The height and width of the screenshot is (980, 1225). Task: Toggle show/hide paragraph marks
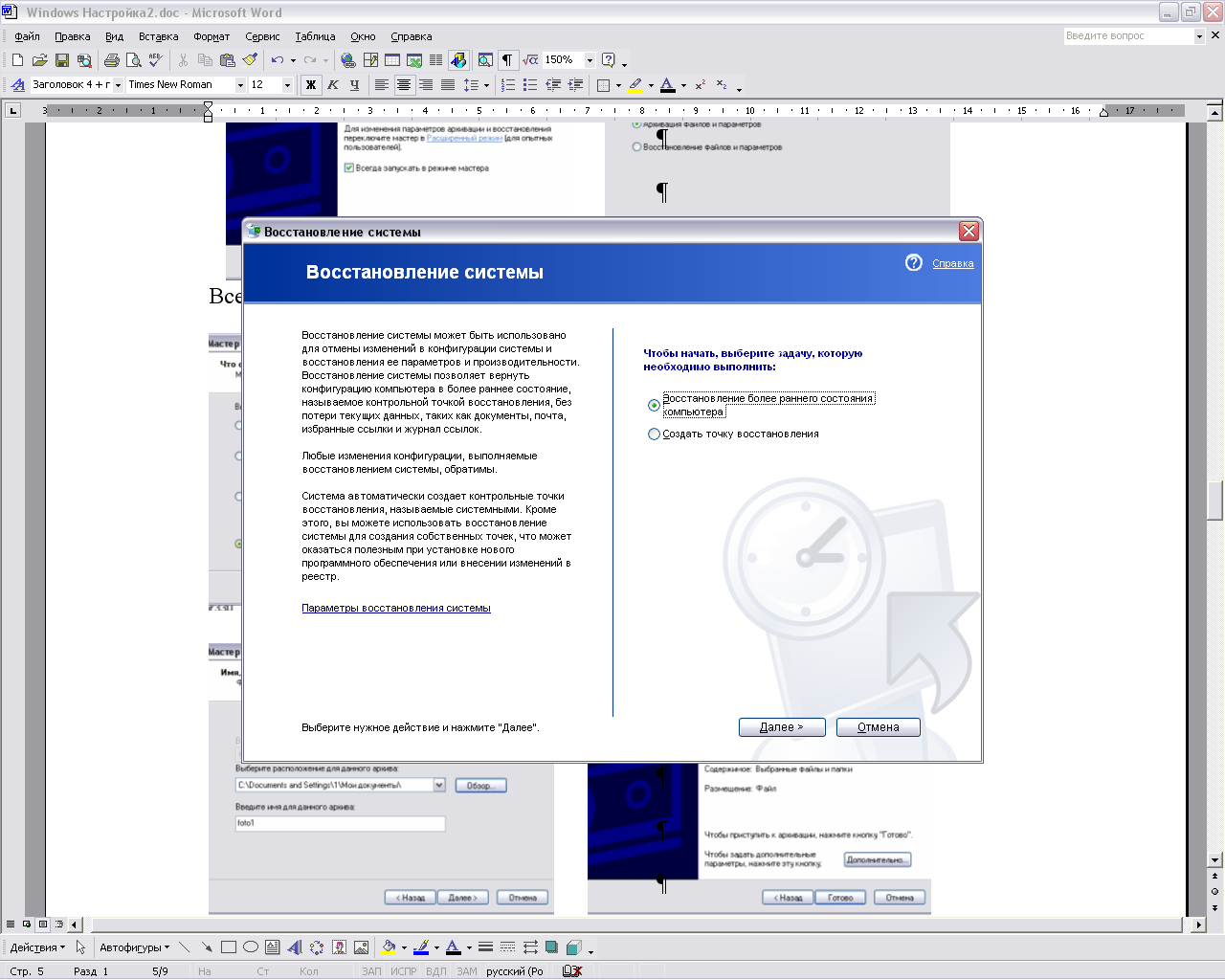507,60
